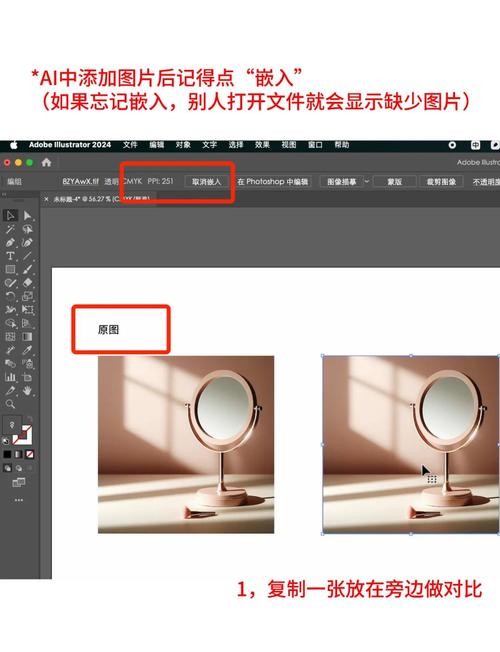The height and width of the screenshot is (652, 500).
Task: Open the Adobe Illustrator 2024 app menu
Action: click(x=70, y=145)
